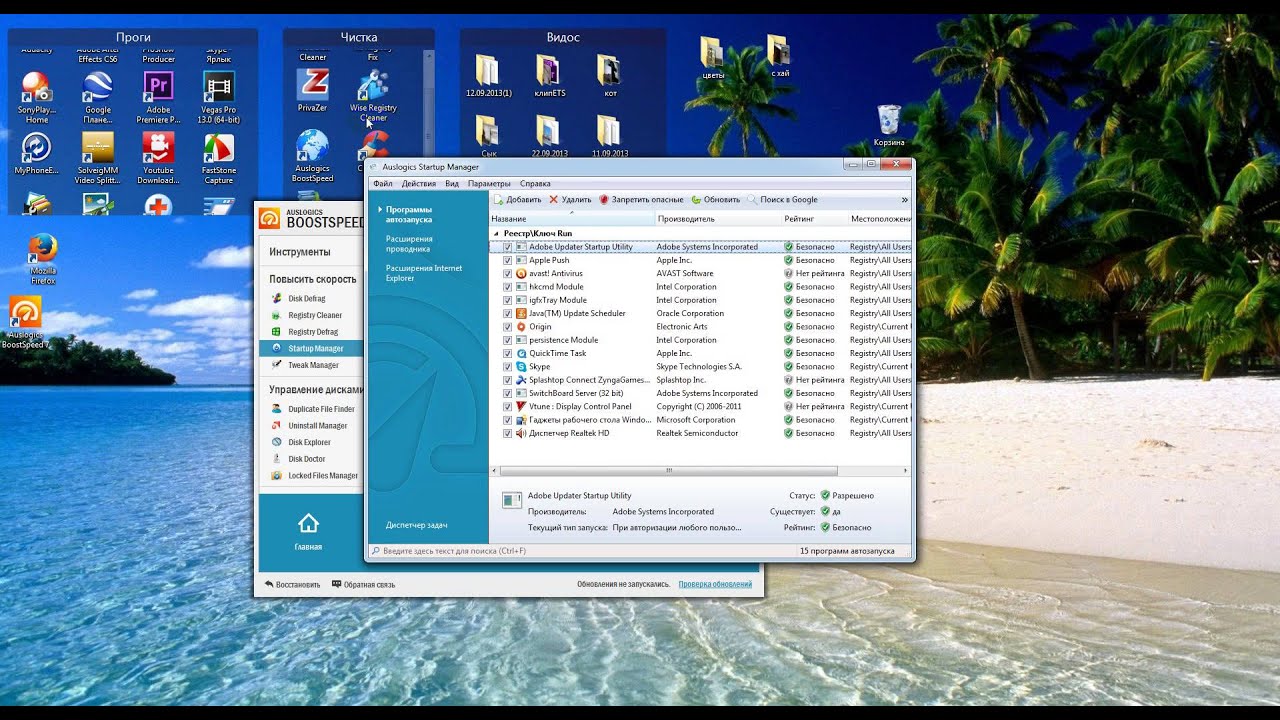The image size is (1280, 720).
Task: Open the Файл menu
Action: (383, 183)
